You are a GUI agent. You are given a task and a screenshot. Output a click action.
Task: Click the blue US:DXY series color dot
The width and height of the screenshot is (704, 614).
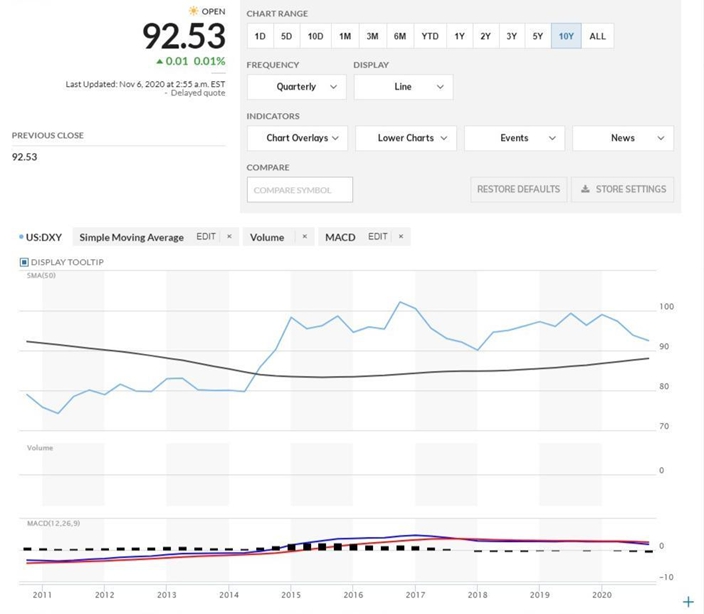21,237
